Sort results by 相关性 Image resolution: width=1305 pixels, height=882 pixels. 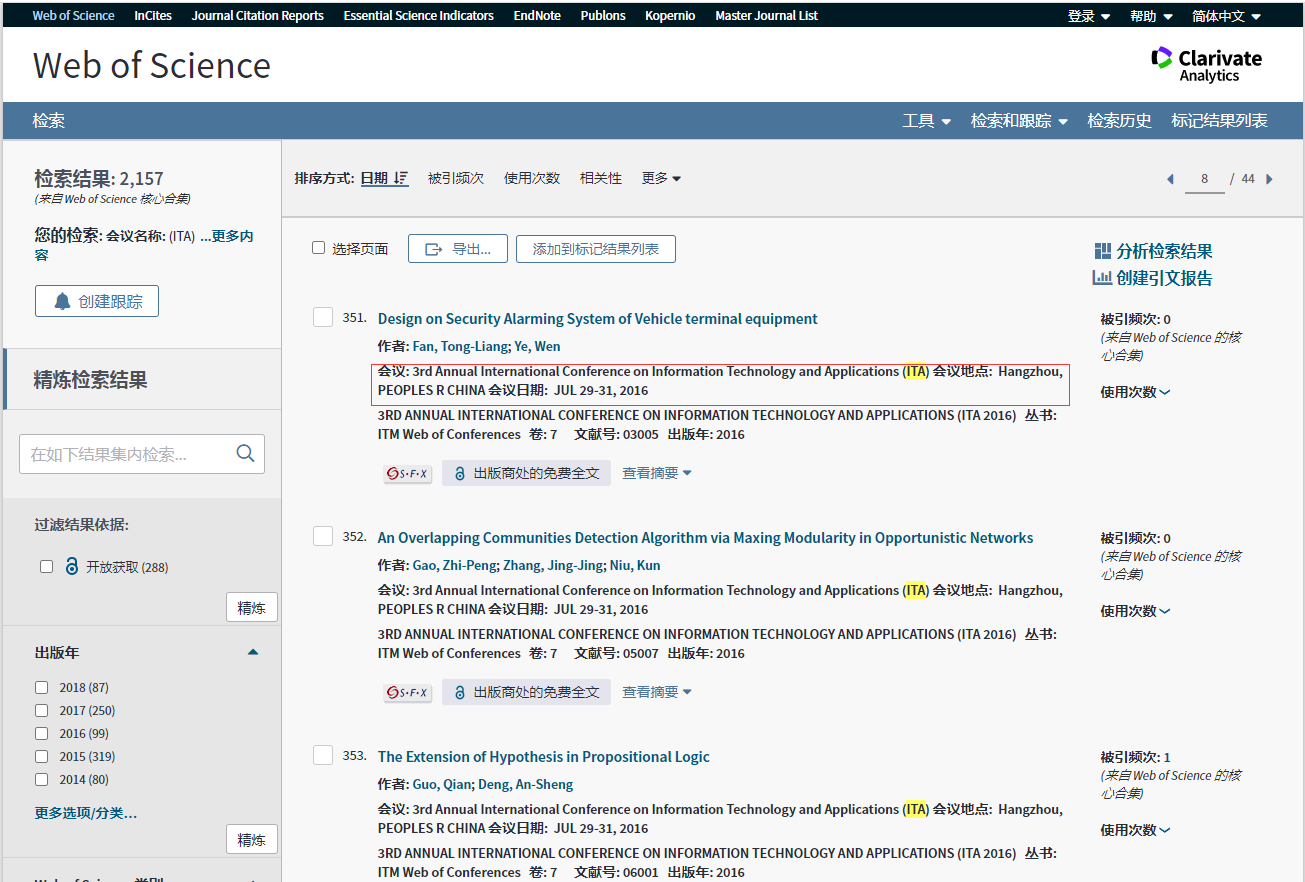point(601,178)
